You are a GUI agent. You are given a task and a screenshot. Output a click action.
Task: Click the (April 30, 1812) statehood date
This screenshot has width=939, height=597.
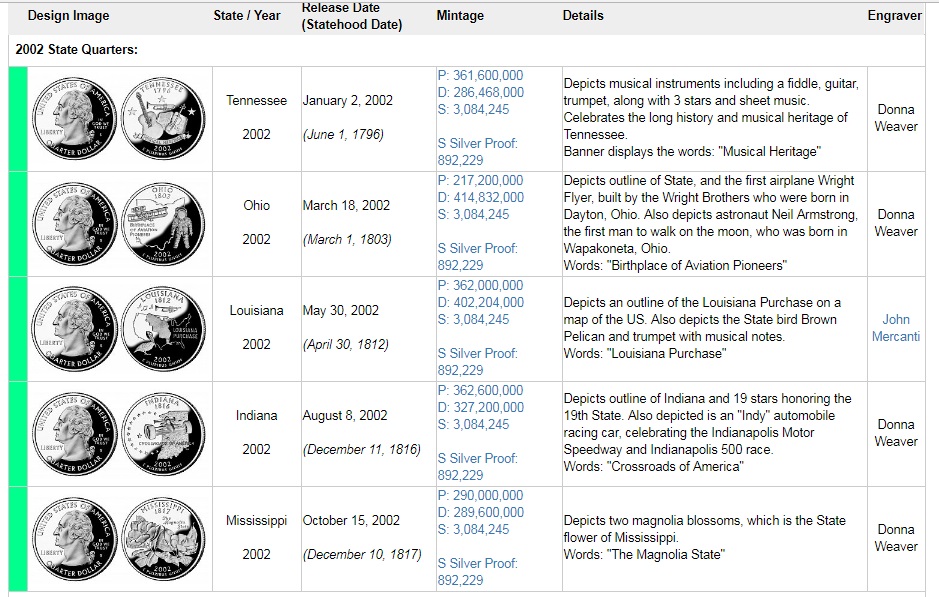point(346,344)
